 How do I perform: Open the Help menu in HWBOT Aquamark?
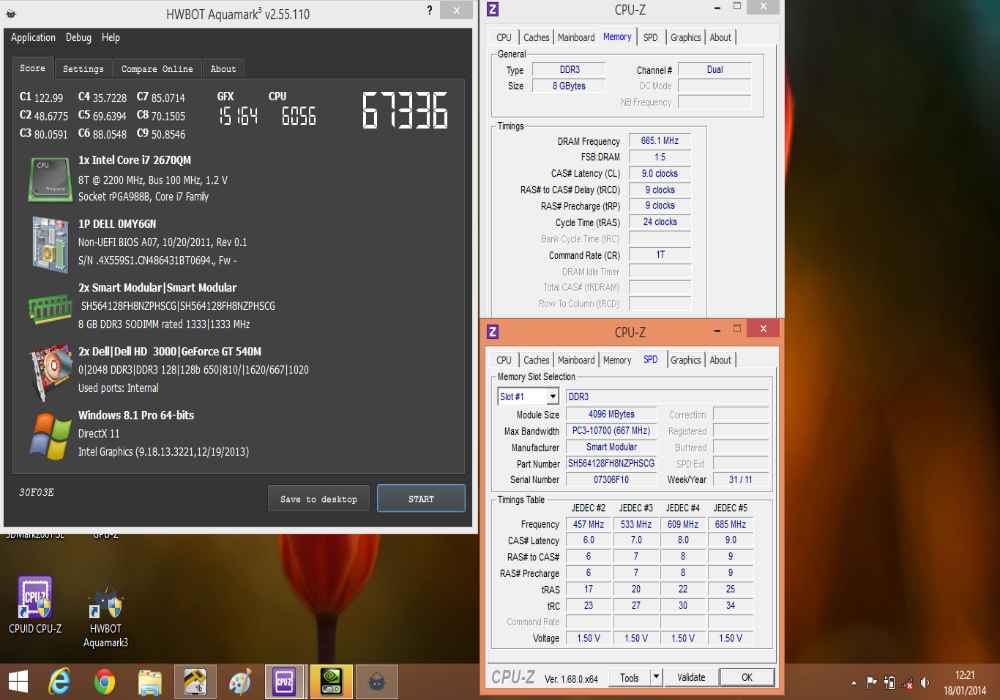click(111, 38)
